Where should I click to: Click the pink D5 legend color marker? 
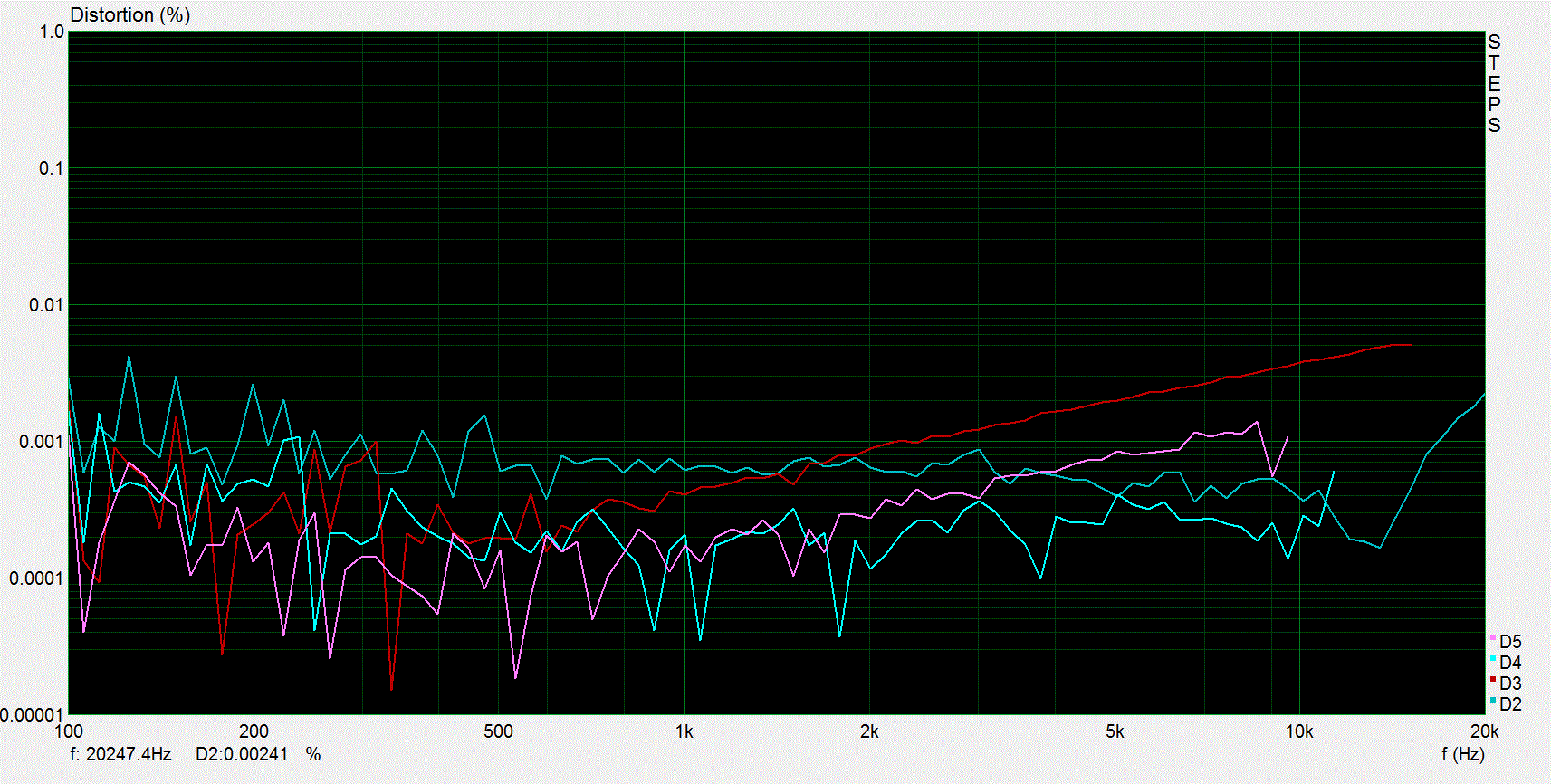[x=1493, y=638]
